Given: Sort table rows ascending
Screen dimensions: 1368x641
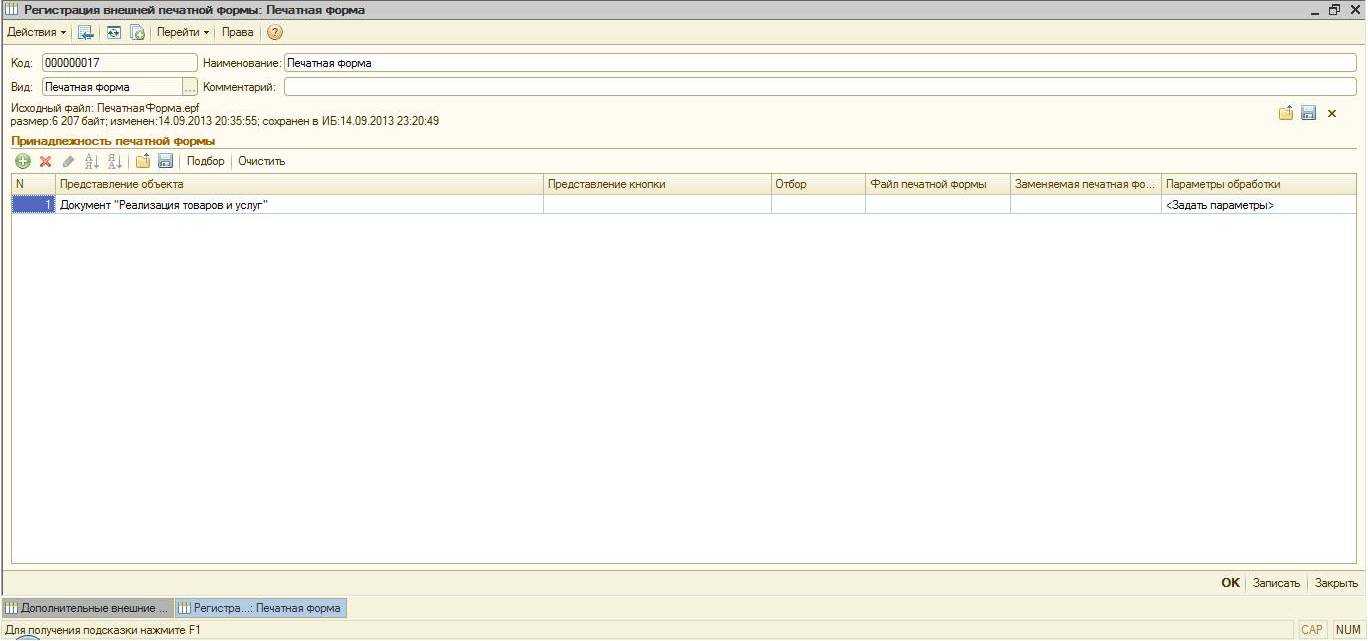Looking at the screenshot, I should coord(92,161).
